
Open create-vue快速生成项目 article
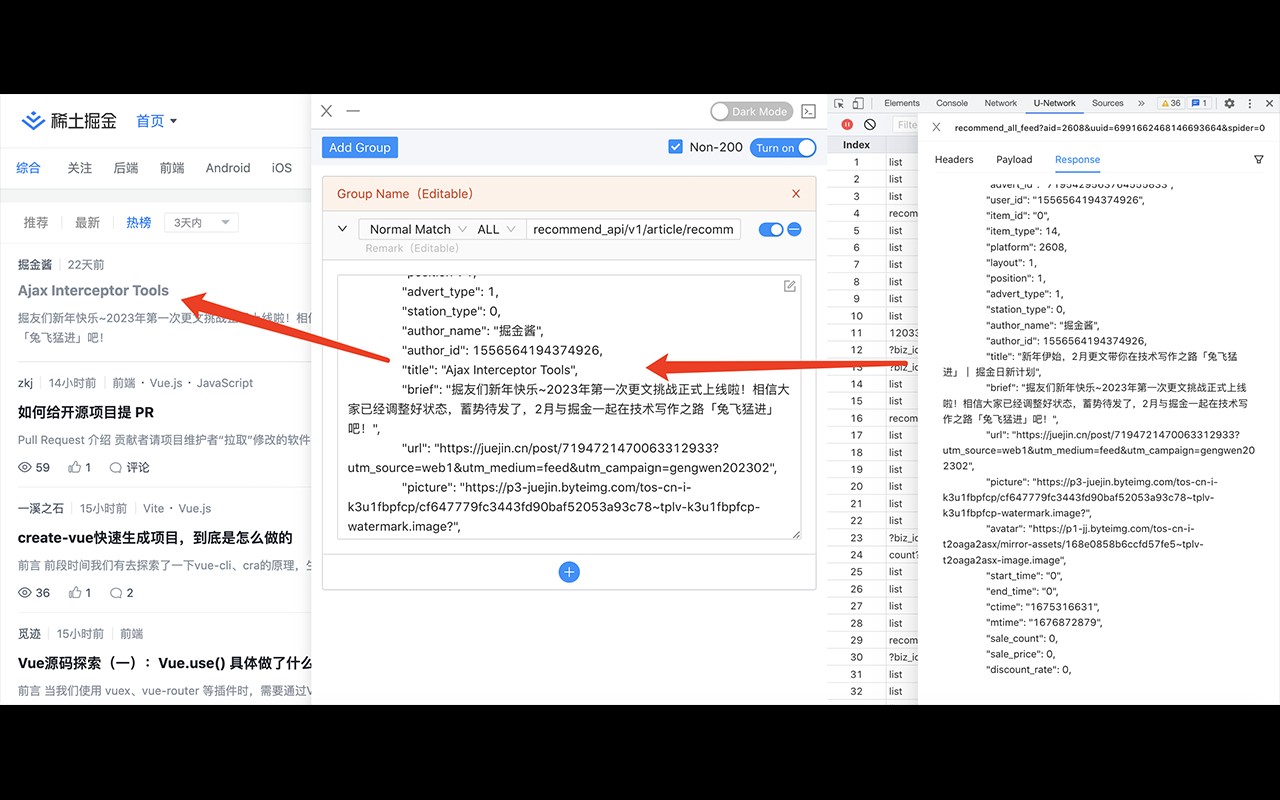pyautogui.click(x=155, y=538)
